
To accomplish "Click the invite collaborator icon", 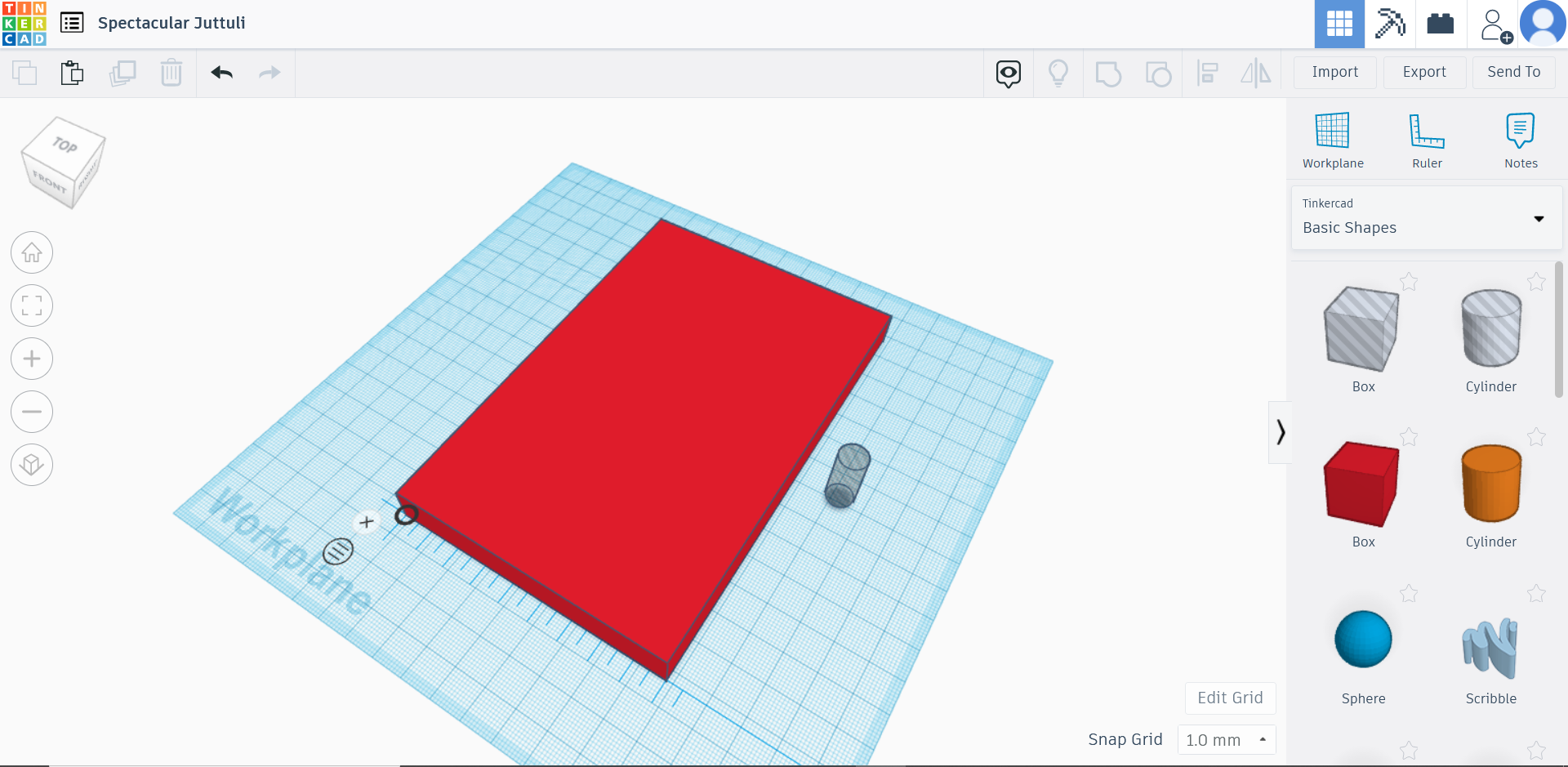I will [1496, 25].
